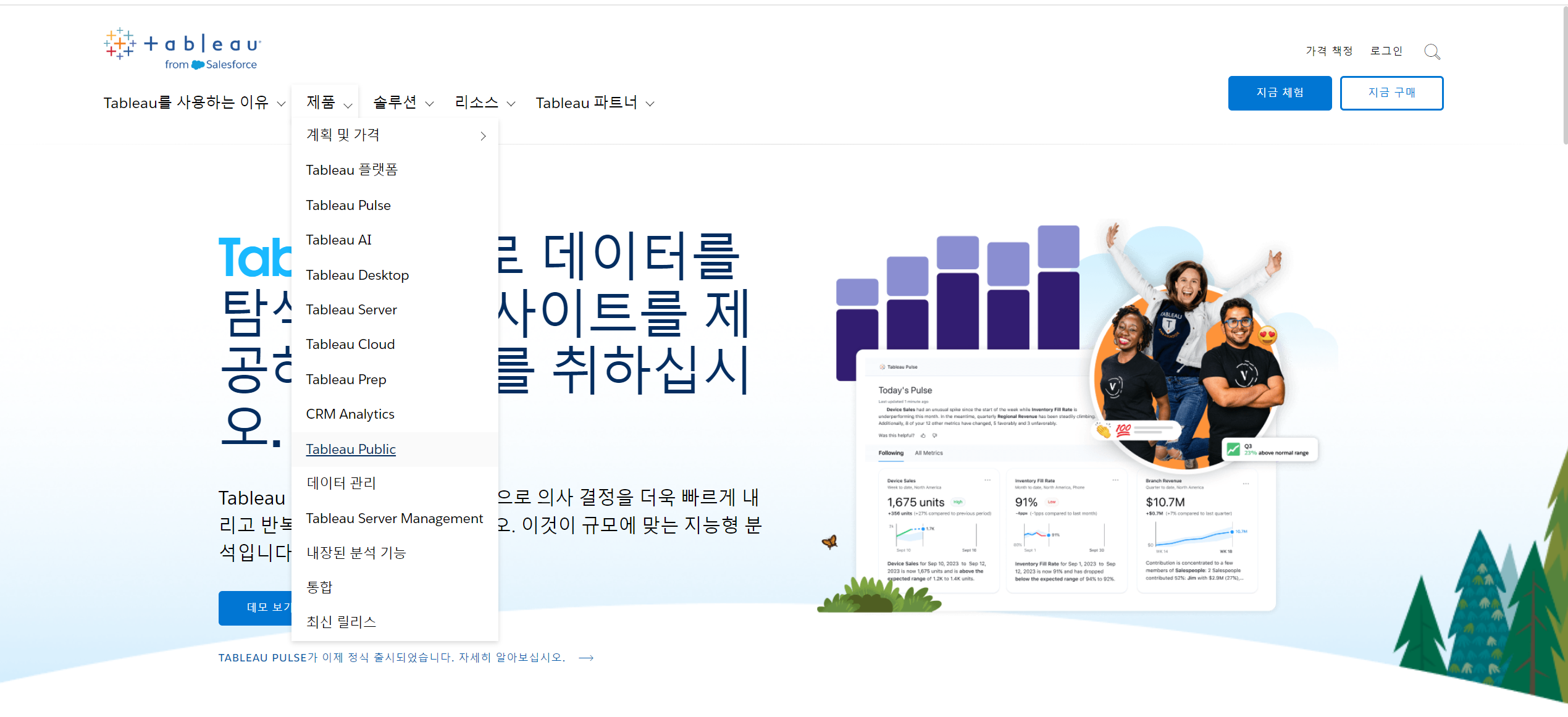The height and width of the screenshot is (717, 1568).
Task: Open Tableau Desktop menu entry
Action: [x=395, y=275]
